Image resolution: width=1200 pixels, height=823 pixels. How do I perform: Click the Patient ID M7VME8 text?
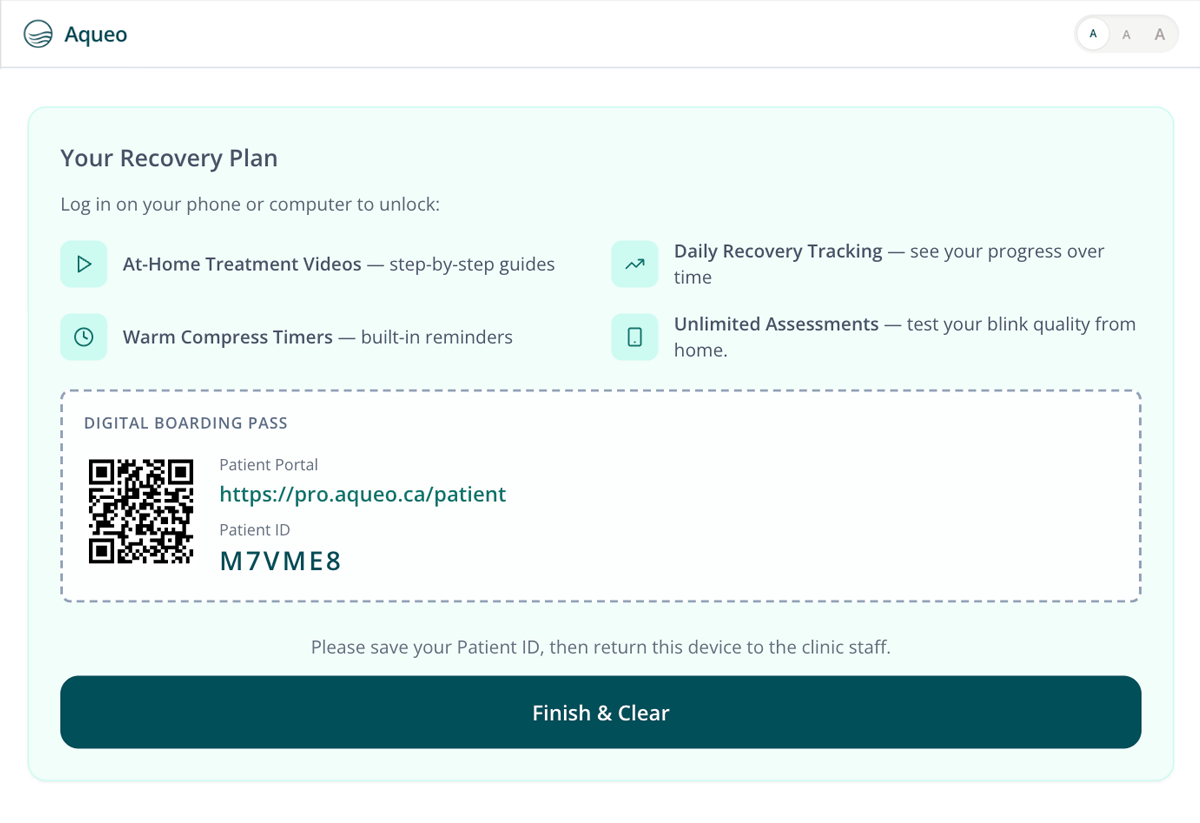click(x=280, y=560)
